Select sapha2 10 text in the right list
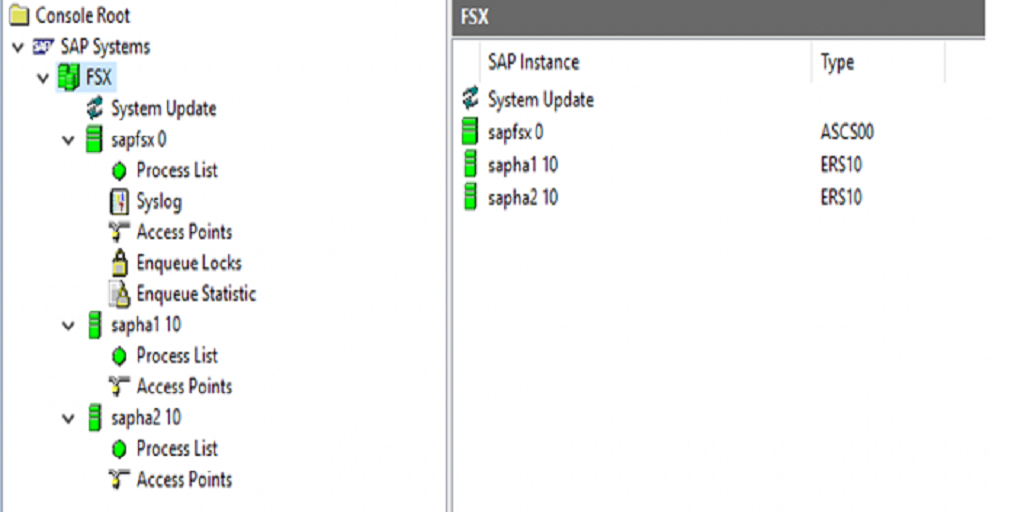Image resolution: width=1024 pixels, height=512 pixels. pyautogui.click(x=522, y=197)
